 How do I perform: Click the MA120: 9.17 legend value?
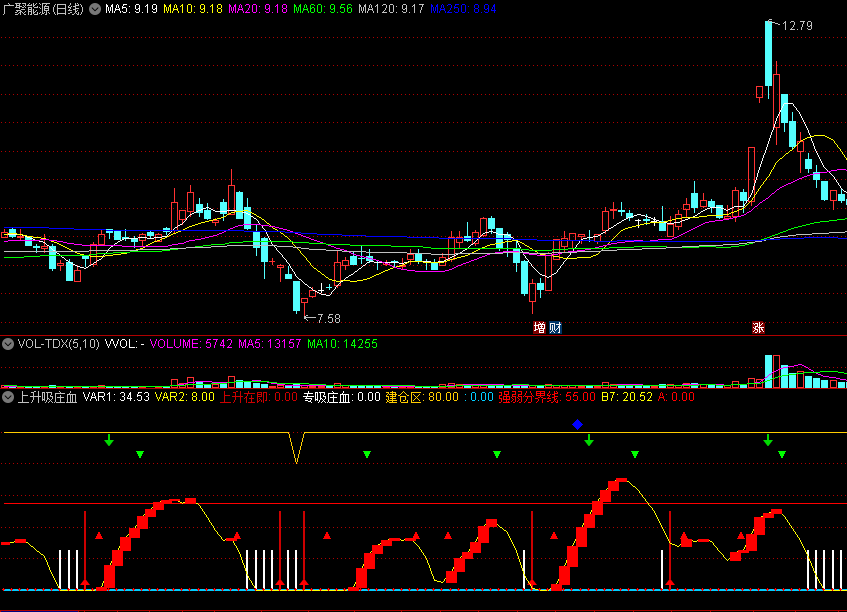pyautogui.click(x=391, y=9)
